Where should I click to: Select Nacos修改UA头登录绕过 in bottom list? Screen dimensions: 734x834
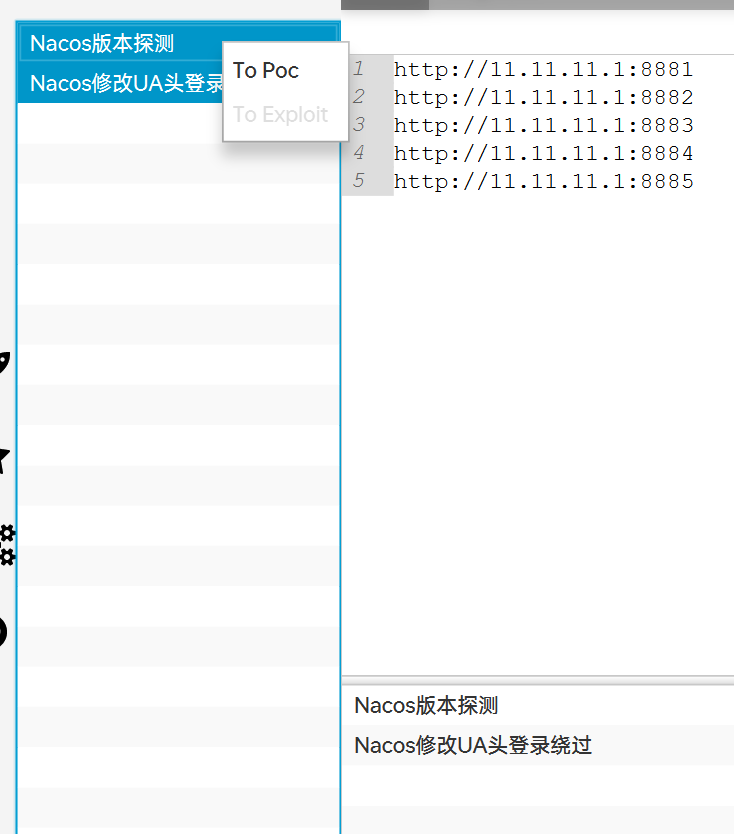click(538, 745)
